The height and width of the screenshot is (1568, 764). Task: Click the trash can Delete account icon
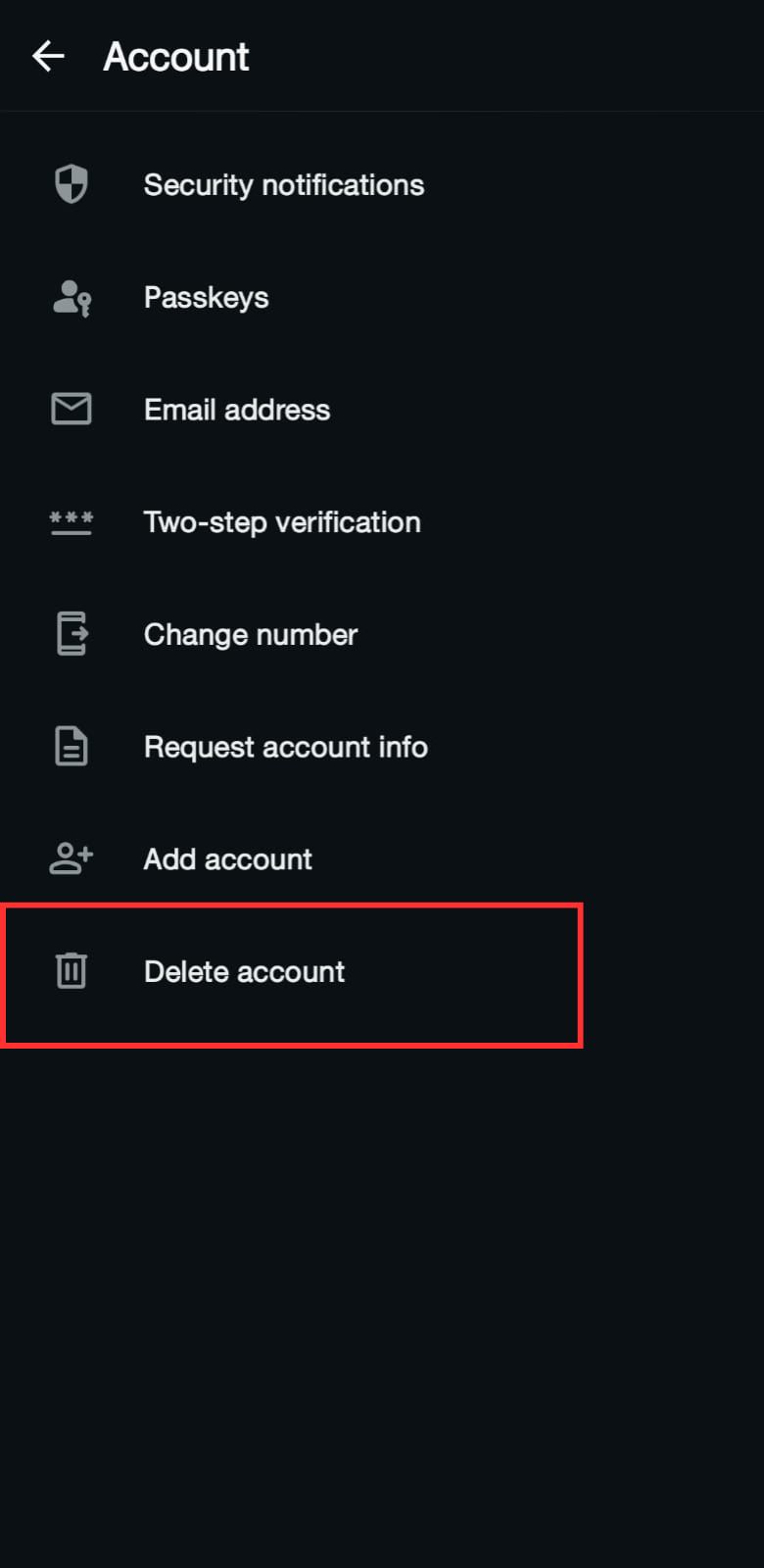(x=71, y=971)
